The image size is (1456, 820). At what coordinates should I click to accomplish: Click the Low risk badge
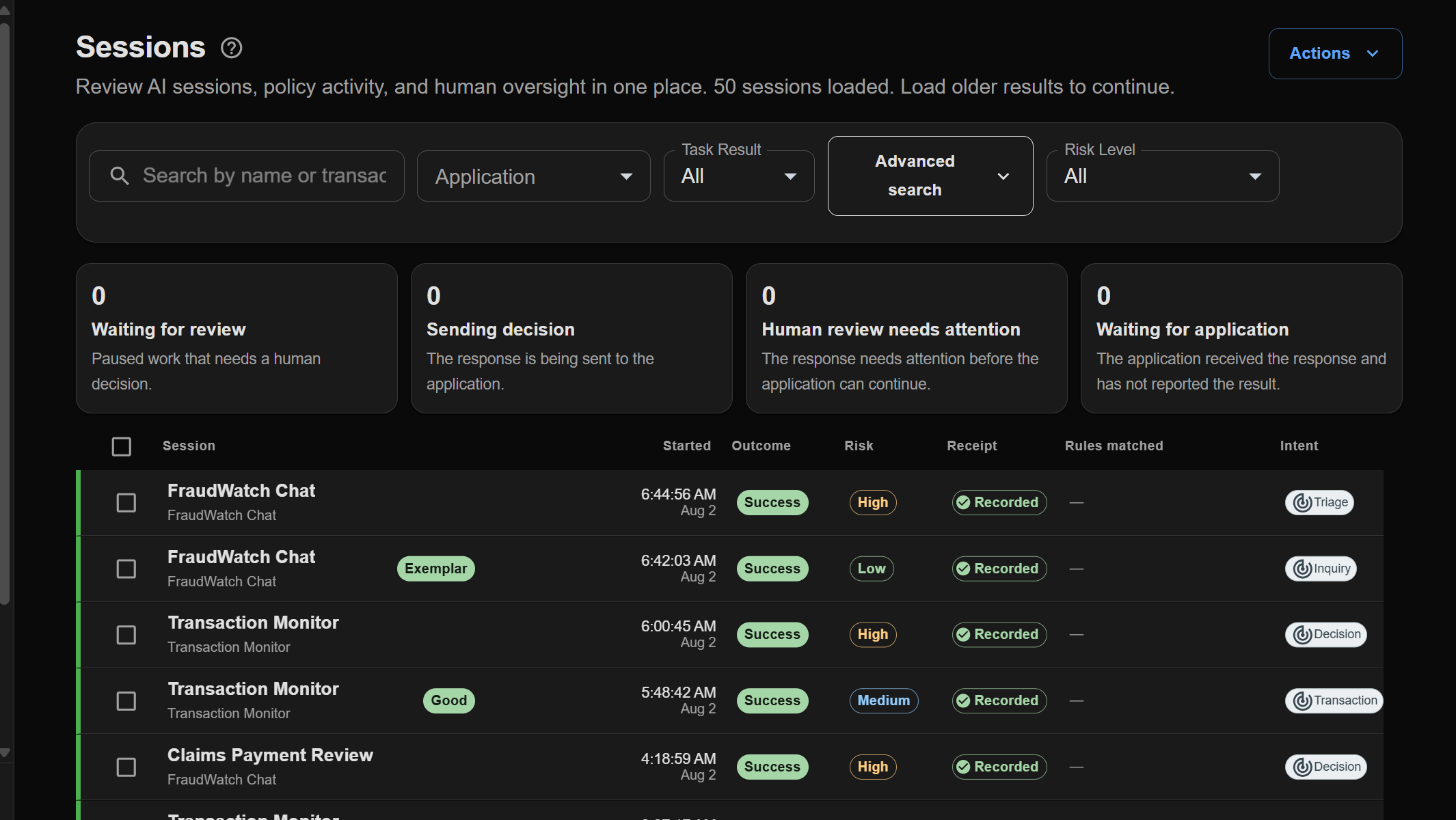(872, 569)
